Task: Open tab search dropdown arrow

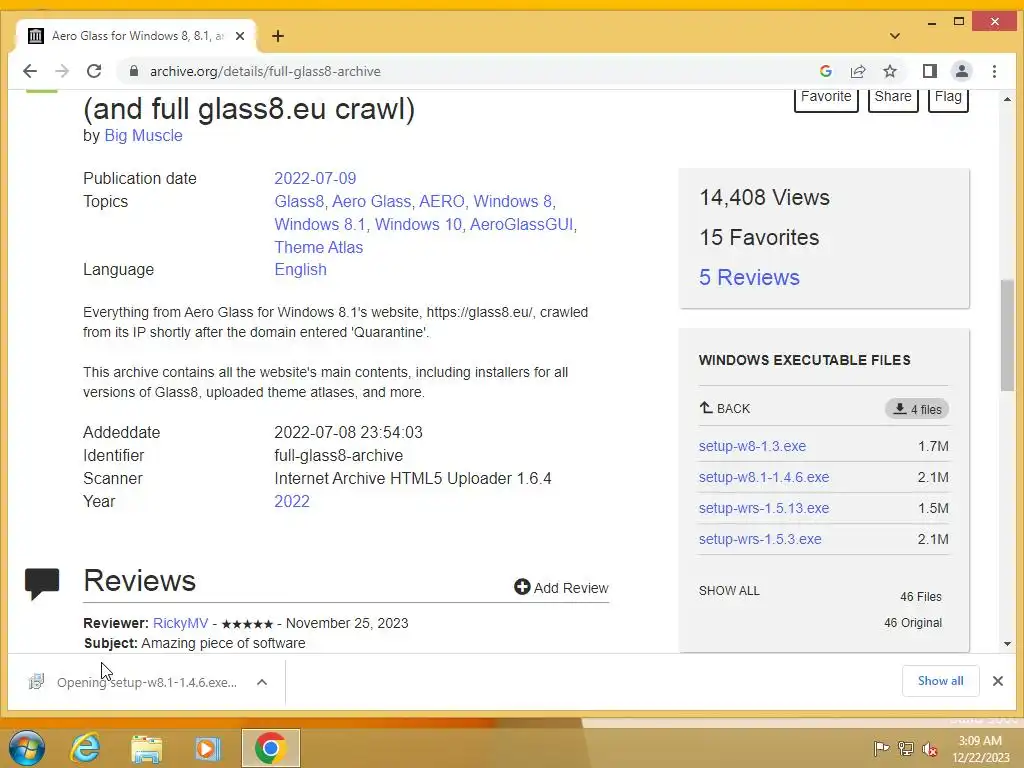Action: pos(895,36)
